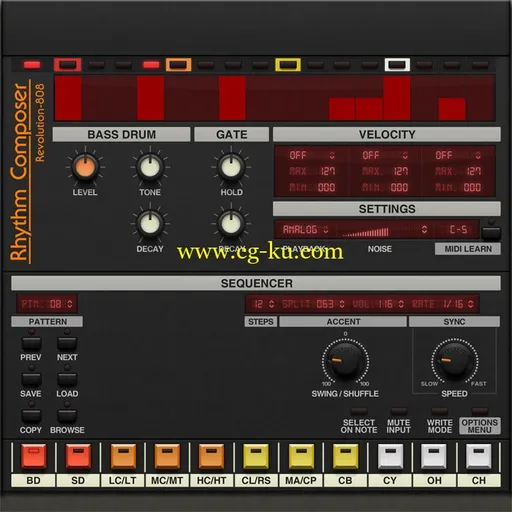Click the first velocity MIN 000 field
This screenshot has width=512, height=512.
312,187
